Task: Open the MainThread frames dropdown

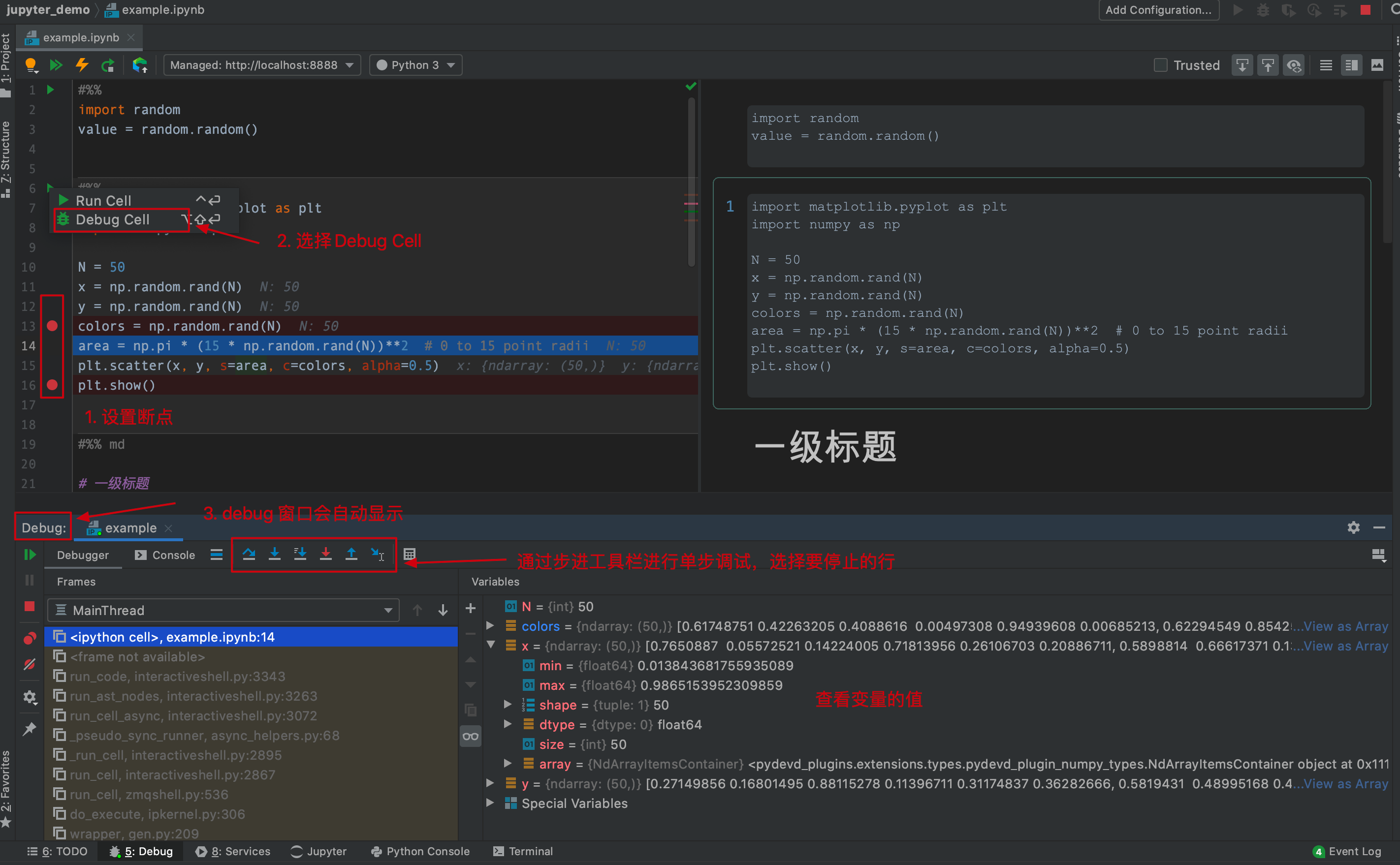Action: click(224, 611)
